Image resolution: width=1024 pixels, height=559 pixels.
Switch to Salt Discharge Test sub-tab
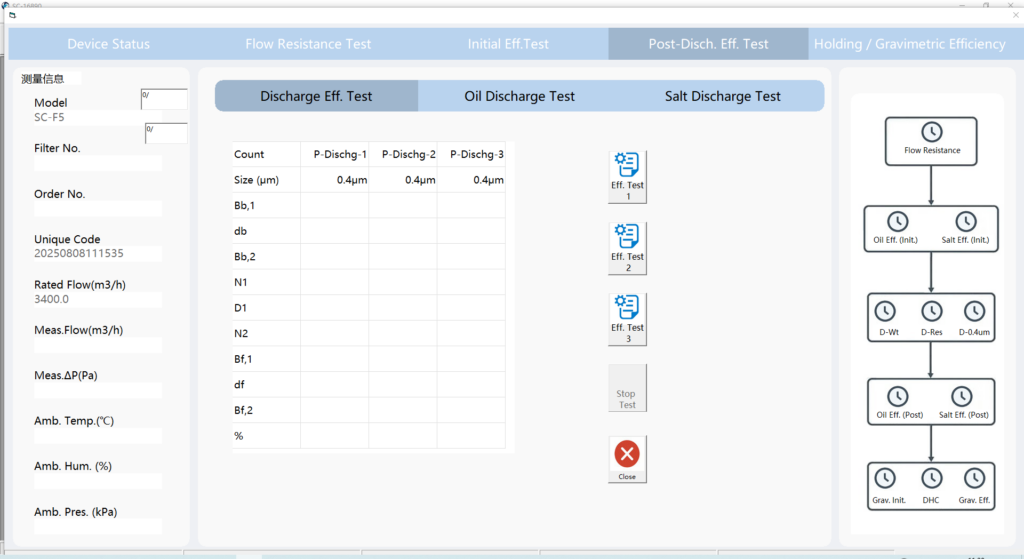tap(722, 96)
